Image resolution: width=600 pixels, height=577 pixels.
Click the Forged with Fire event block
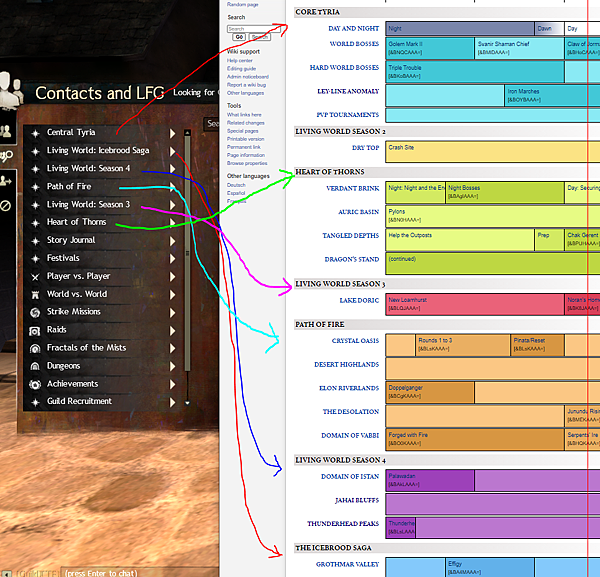[x=475, y=439]
